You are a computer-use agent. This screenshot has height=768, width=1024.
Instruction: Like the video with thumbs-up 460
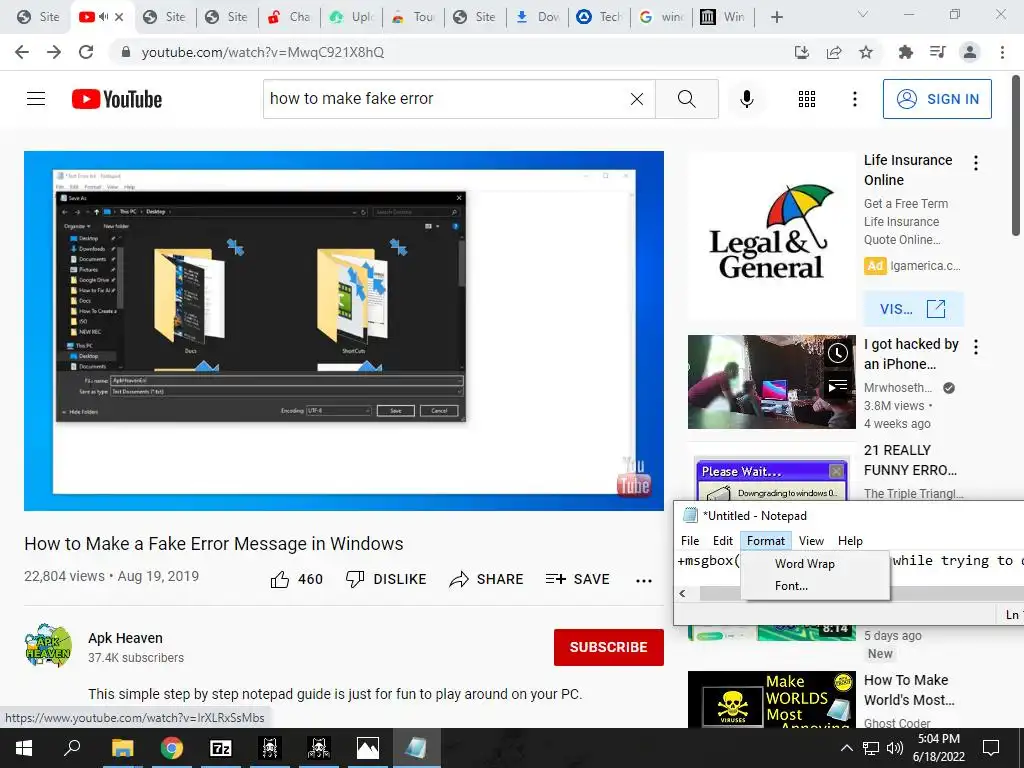click(296, 579)
